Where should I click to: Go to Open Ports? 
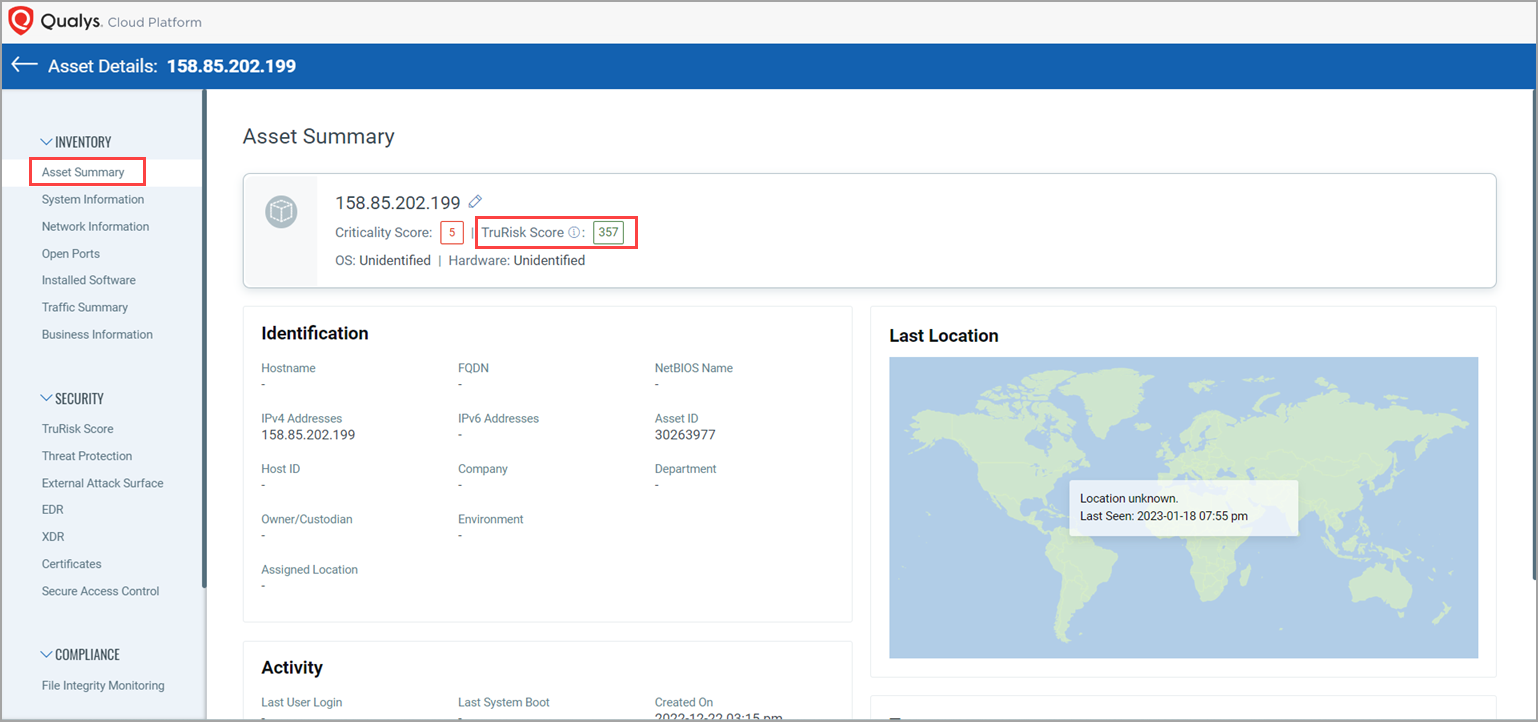71,254
